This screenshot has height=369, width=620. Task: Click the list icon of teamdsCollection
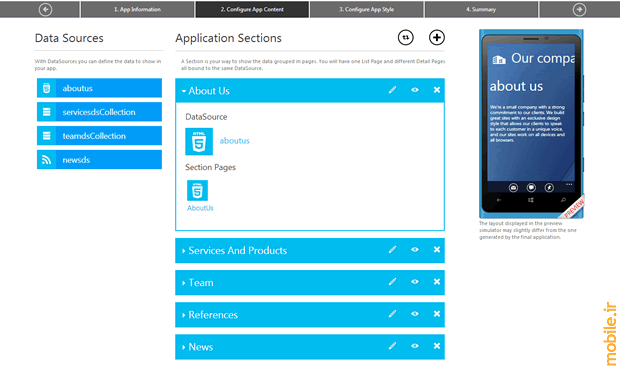click(x=46, y=136)
